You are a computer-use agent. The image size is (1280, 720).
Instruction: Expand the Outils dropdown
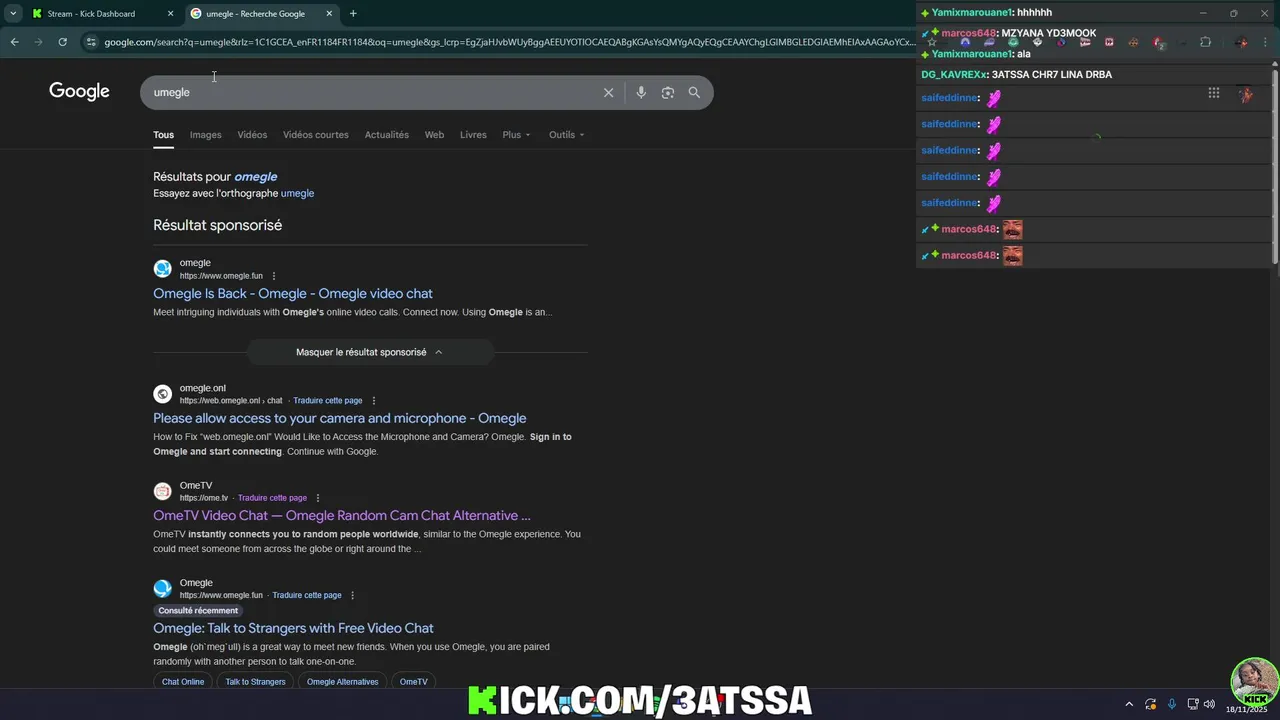click(566, 135)
